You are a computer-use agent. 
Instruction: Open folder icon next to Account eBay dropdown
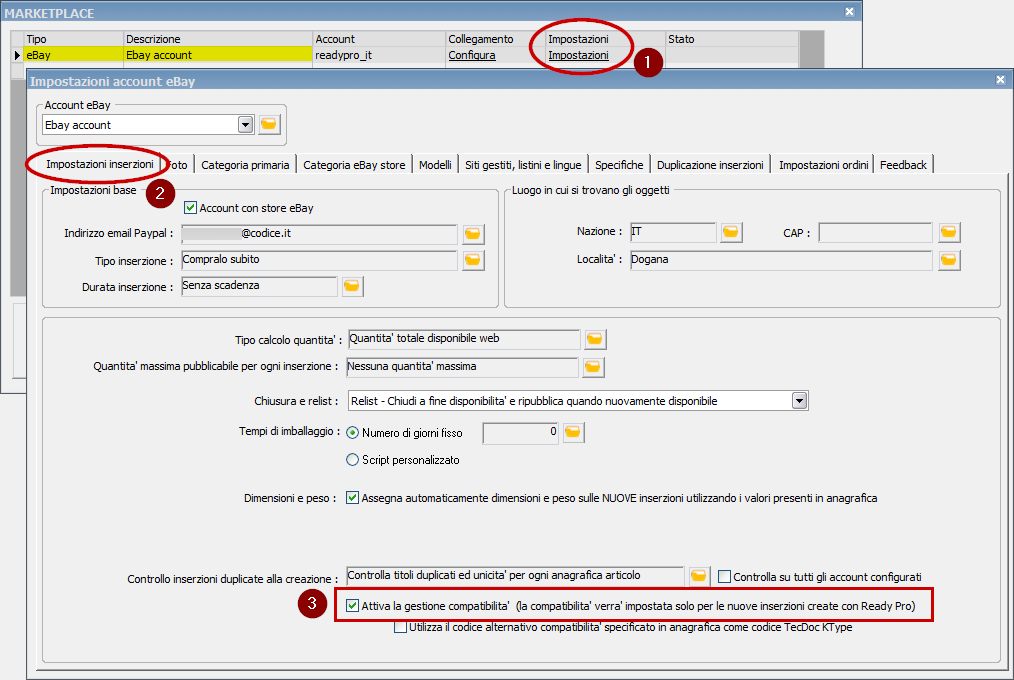269,124
